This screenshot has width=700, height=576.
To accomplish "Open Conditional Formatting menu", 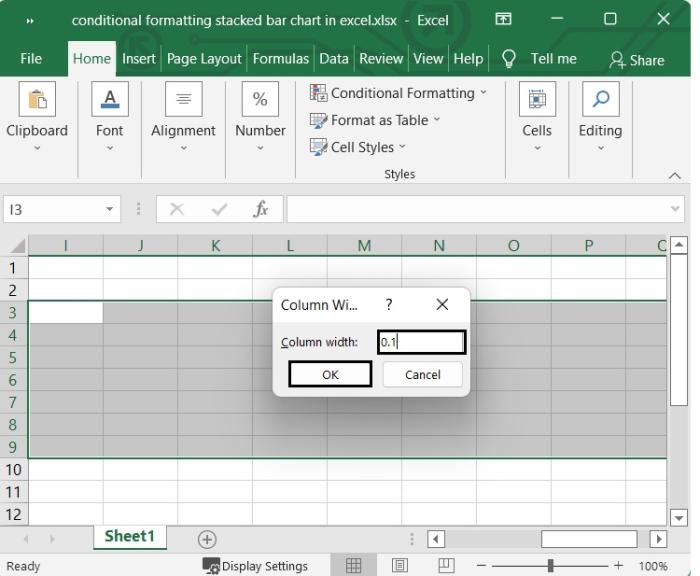I will tap(398, 93).
